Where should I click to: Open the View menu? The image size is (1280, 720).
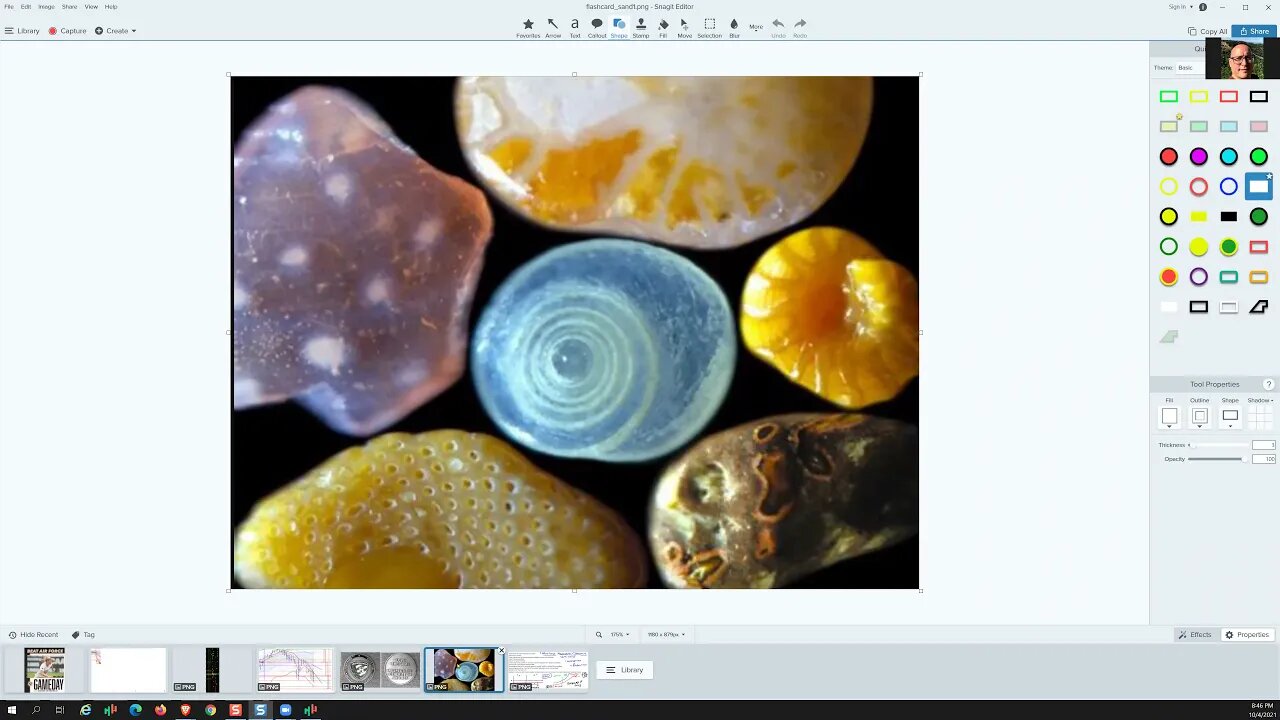[91, 7]
